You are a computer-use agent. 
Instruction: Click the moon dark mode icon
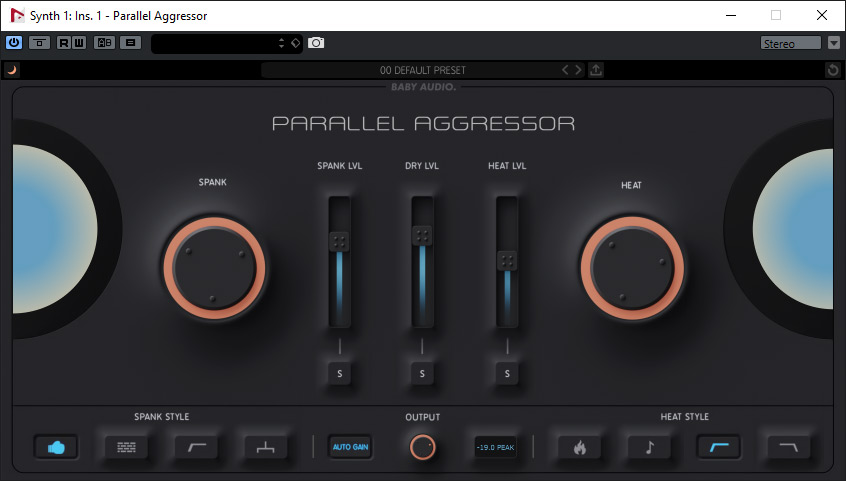12,70
